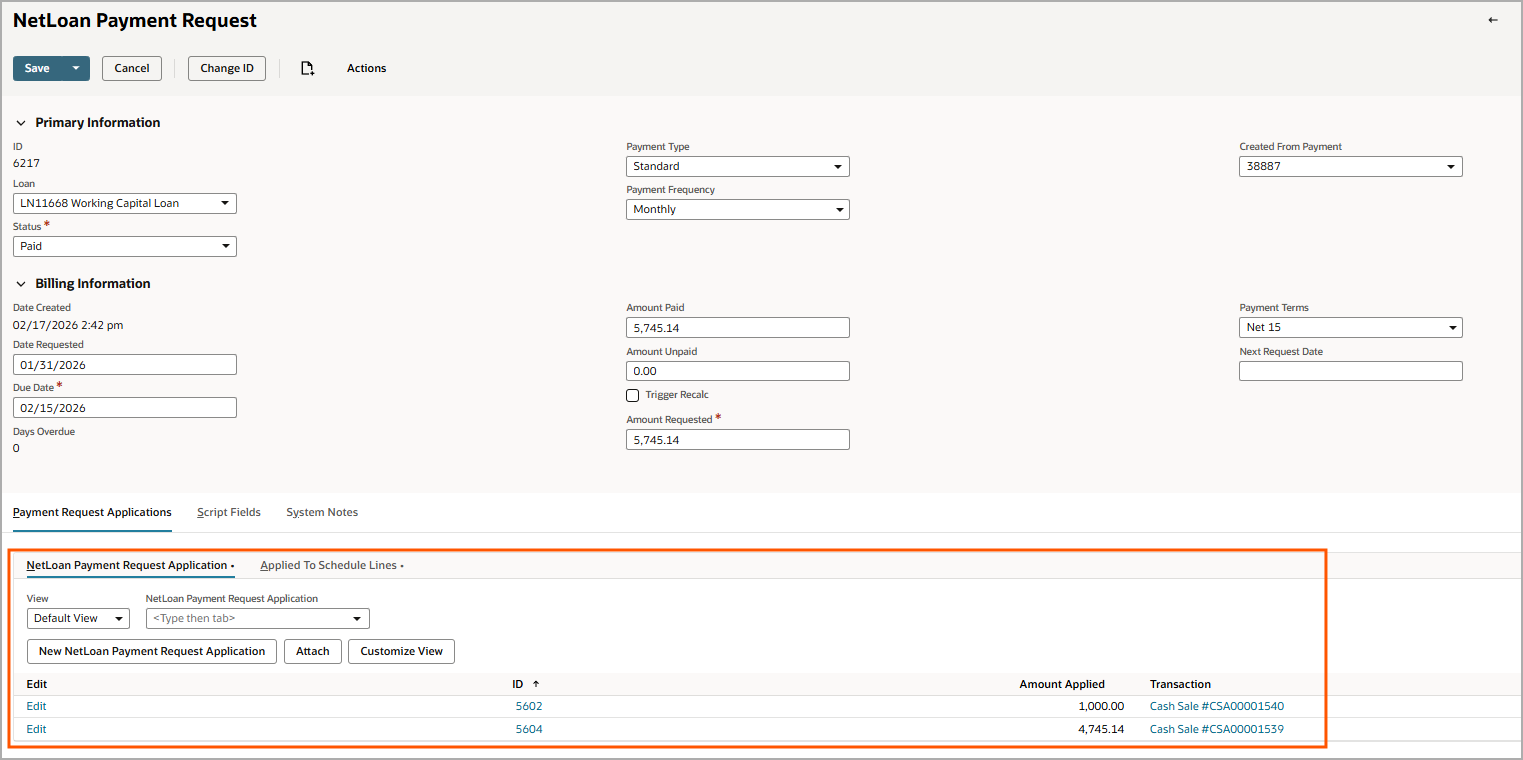Viewport: 1523px width, 760px height.
Task: Click the ID column sort arrow
Action: coord(536,685)
